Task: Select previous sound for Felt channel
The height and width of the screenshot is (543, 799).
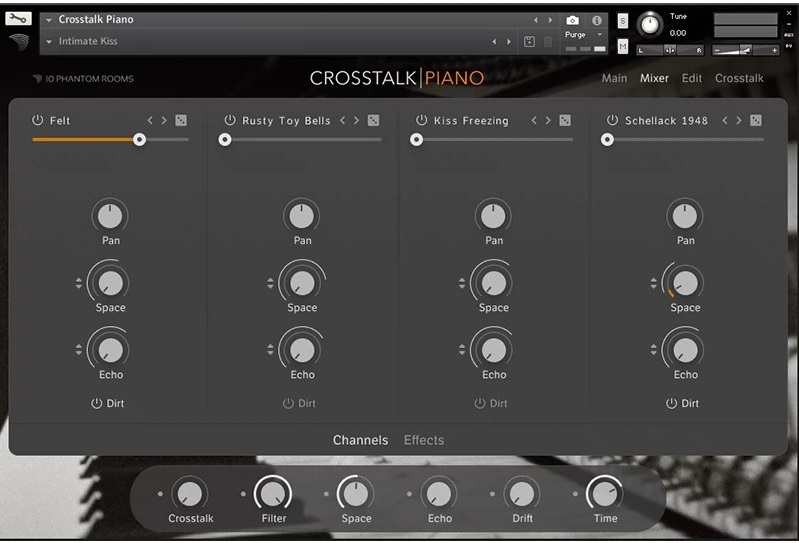Action: (x=150, y=120)
